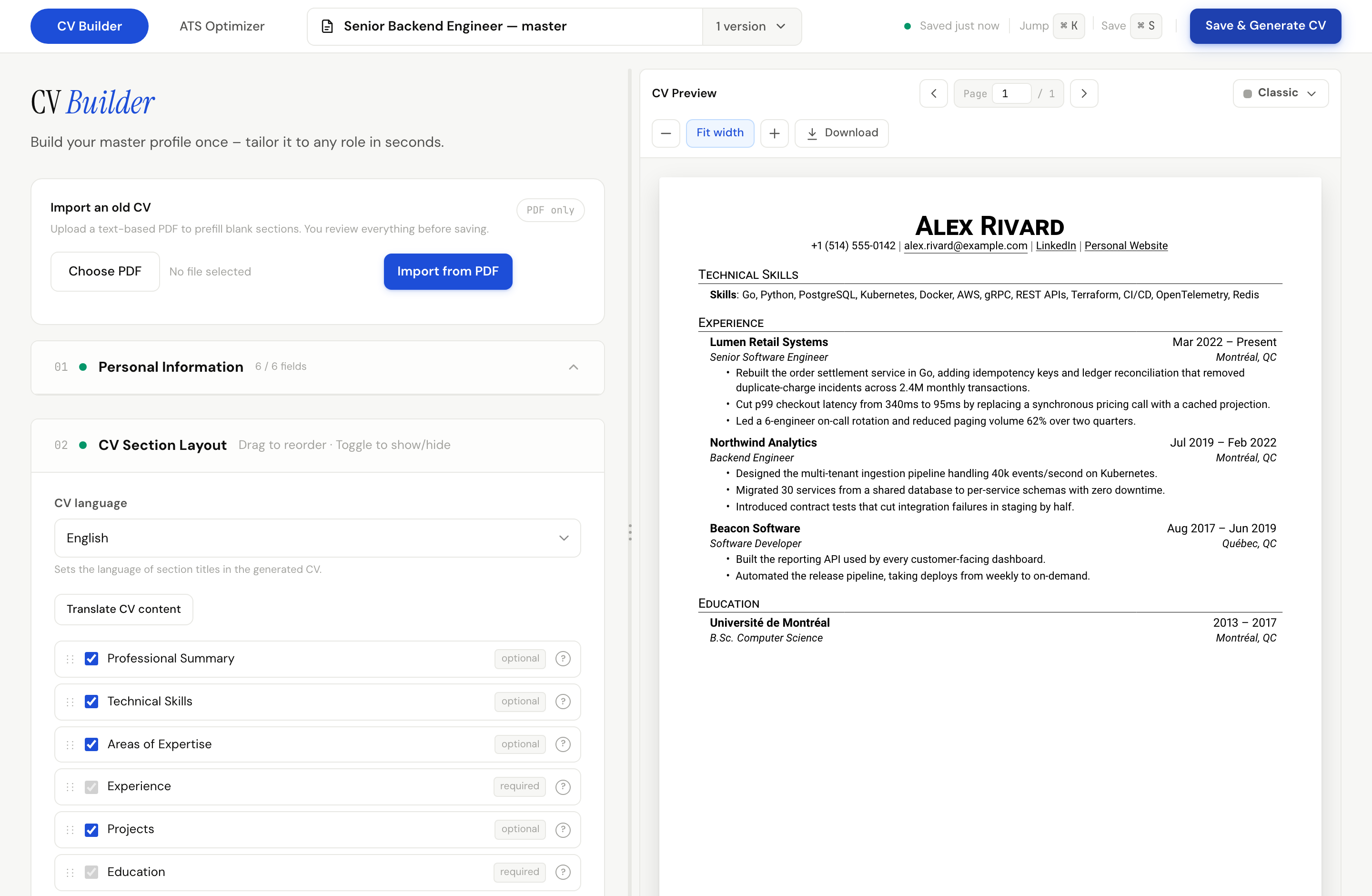
Task: Open the Classic template dropdown
Action: [1281, 93]
